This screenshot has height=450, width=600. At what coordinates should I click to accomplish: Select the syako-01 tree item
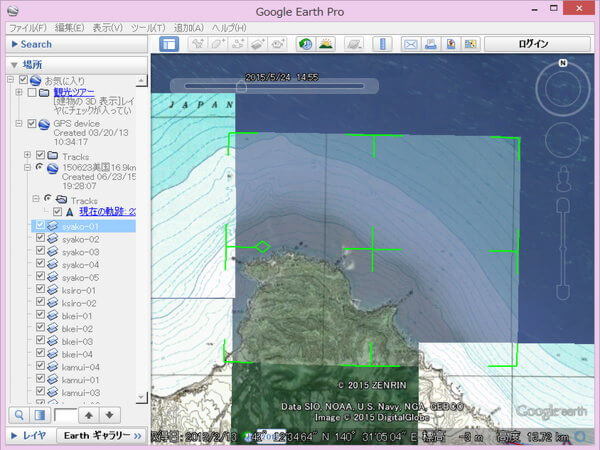pos(83,226)
